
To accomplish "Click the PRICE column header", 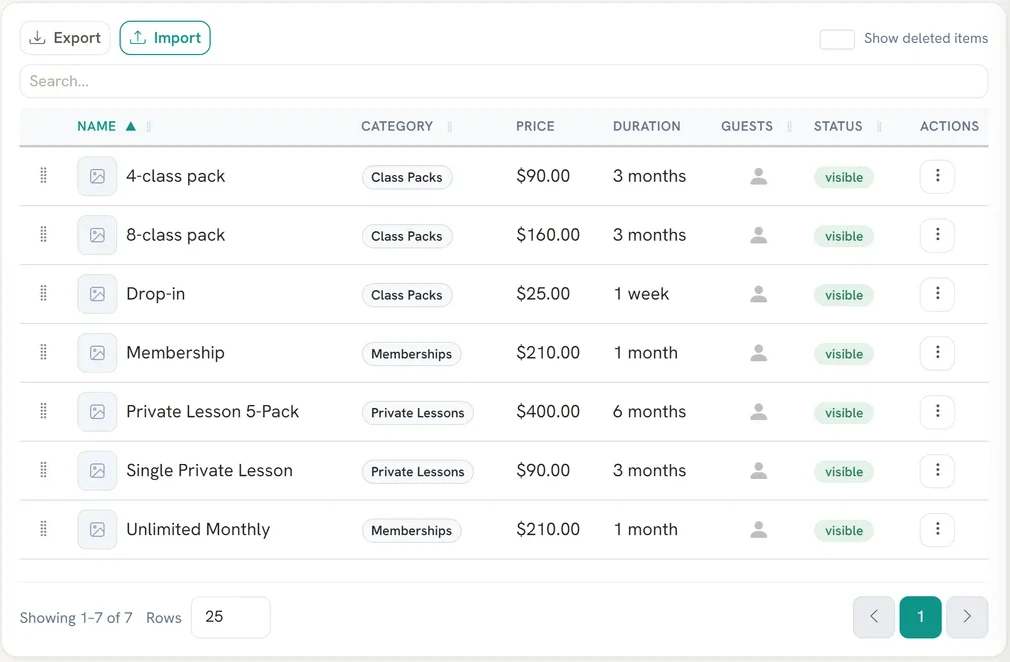I will [x=535, y=126].
